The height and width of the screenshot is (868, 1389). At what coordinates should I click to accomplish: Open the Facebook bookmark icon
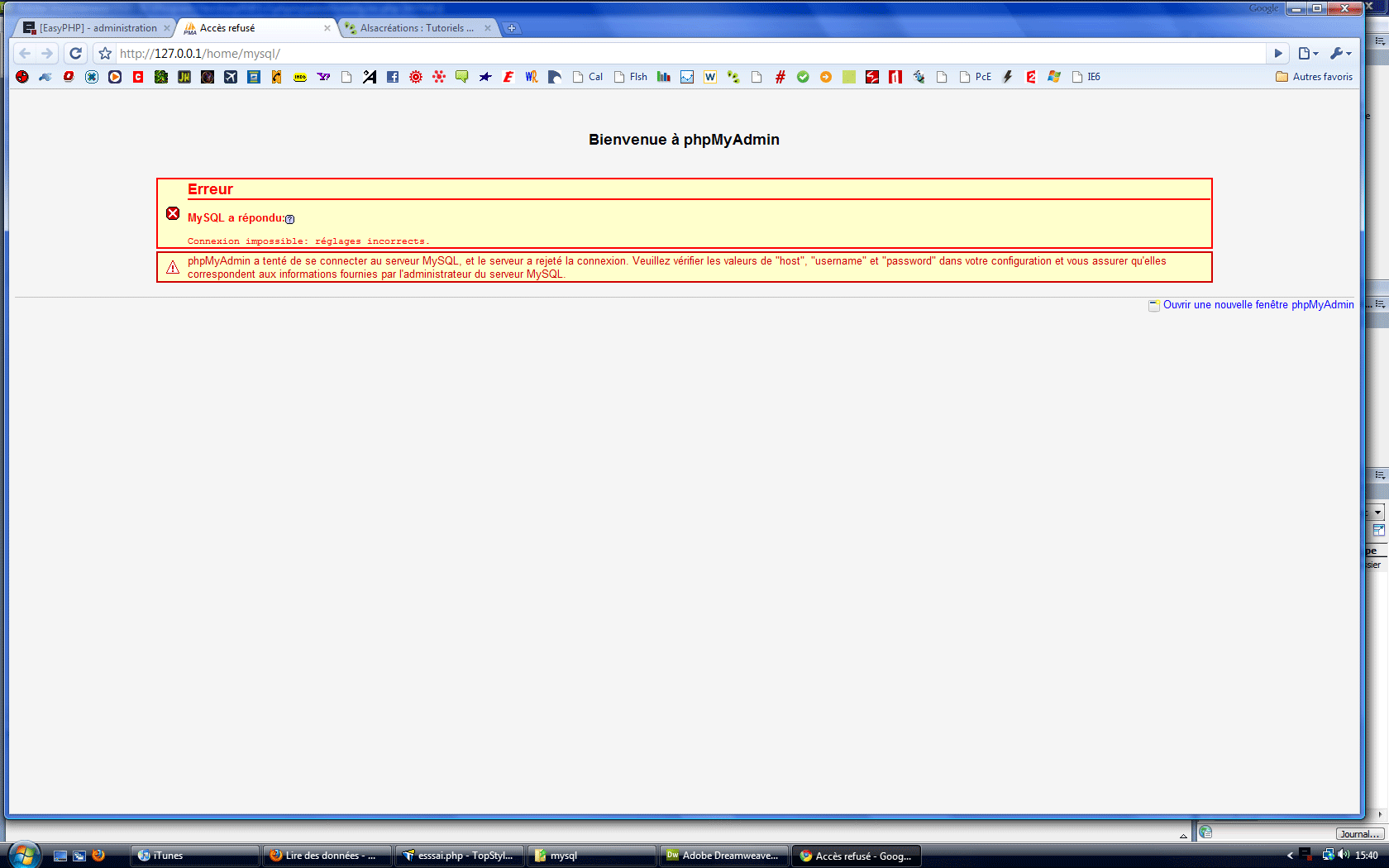[393, 77]
